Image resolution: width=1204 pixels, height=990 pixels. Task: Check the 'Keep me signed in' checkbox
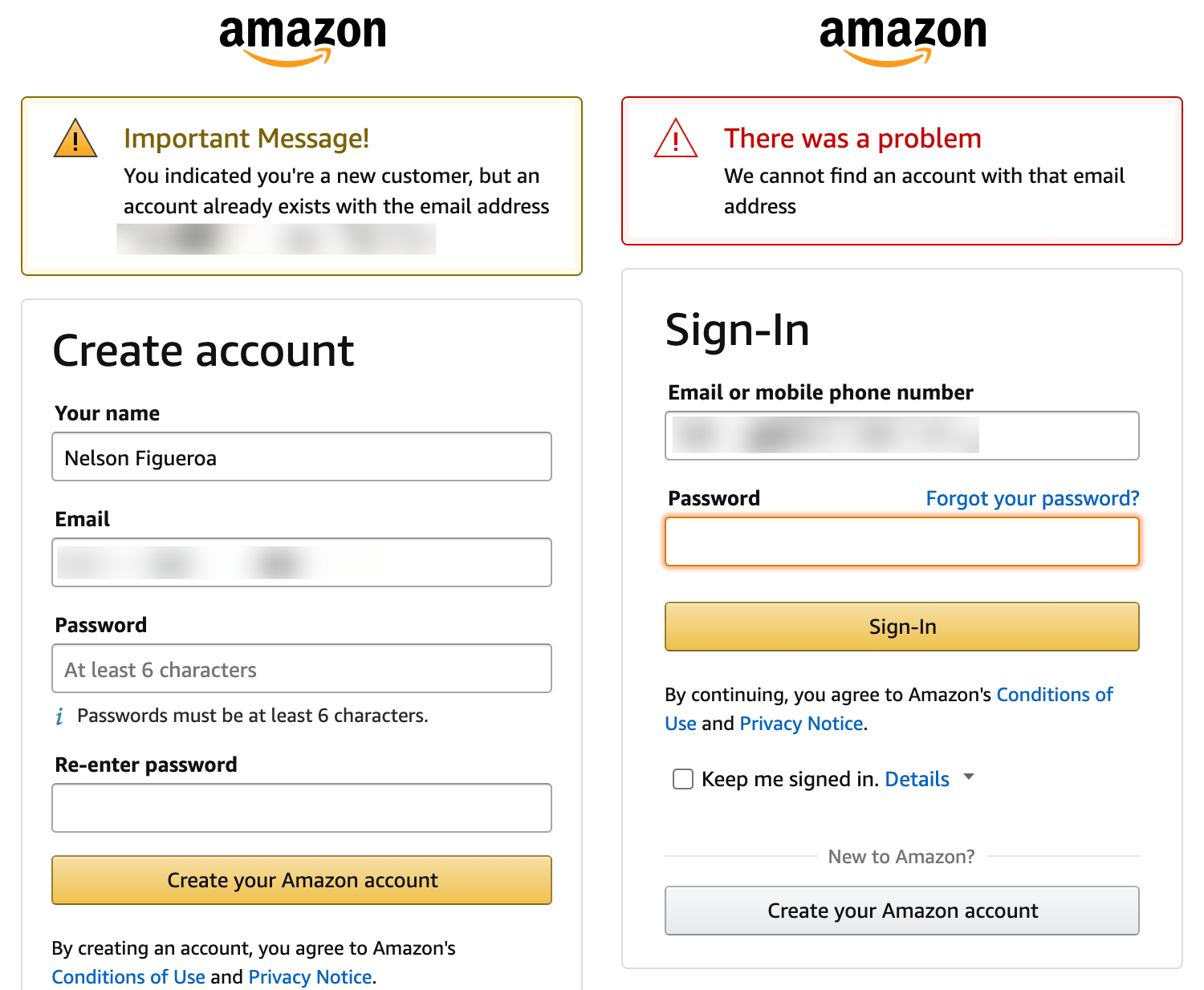pos(683,779)
